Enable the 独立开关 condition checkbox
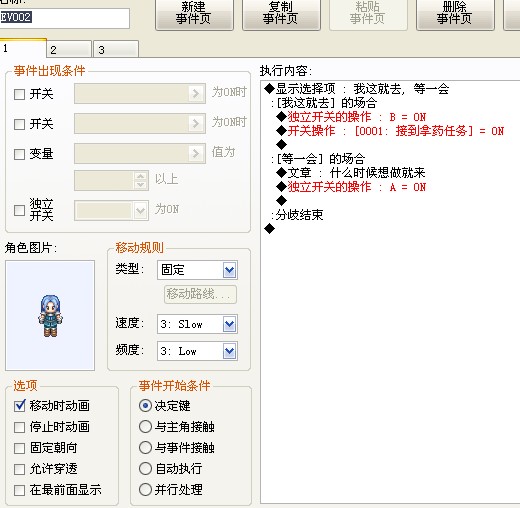 tap(19, 210)
